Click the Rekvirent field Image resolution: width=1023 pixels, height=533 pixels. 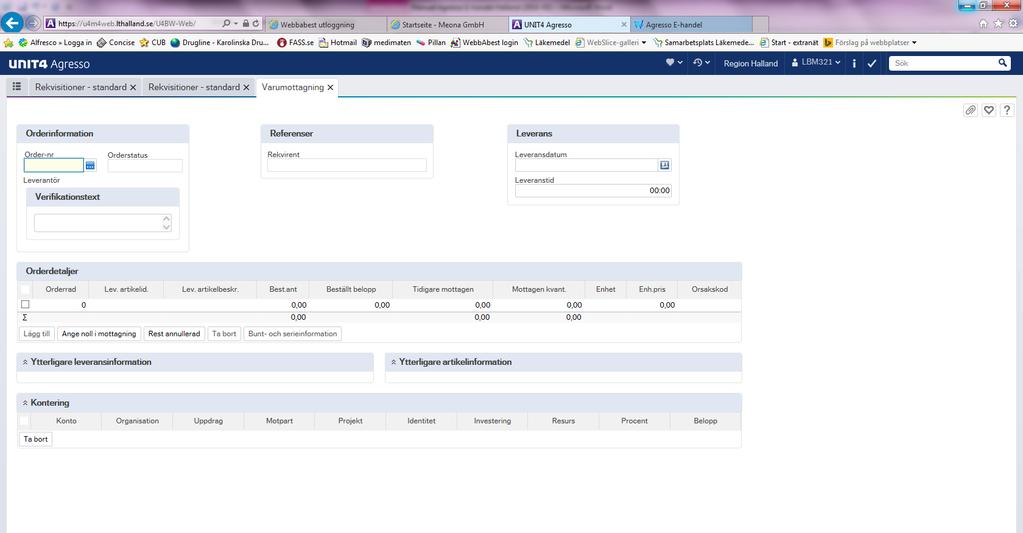coord(346,165)
